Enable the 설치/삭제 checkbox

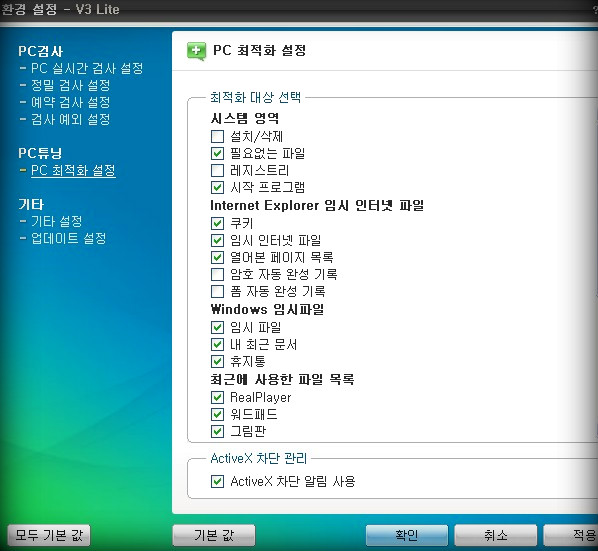coord(217,136)
